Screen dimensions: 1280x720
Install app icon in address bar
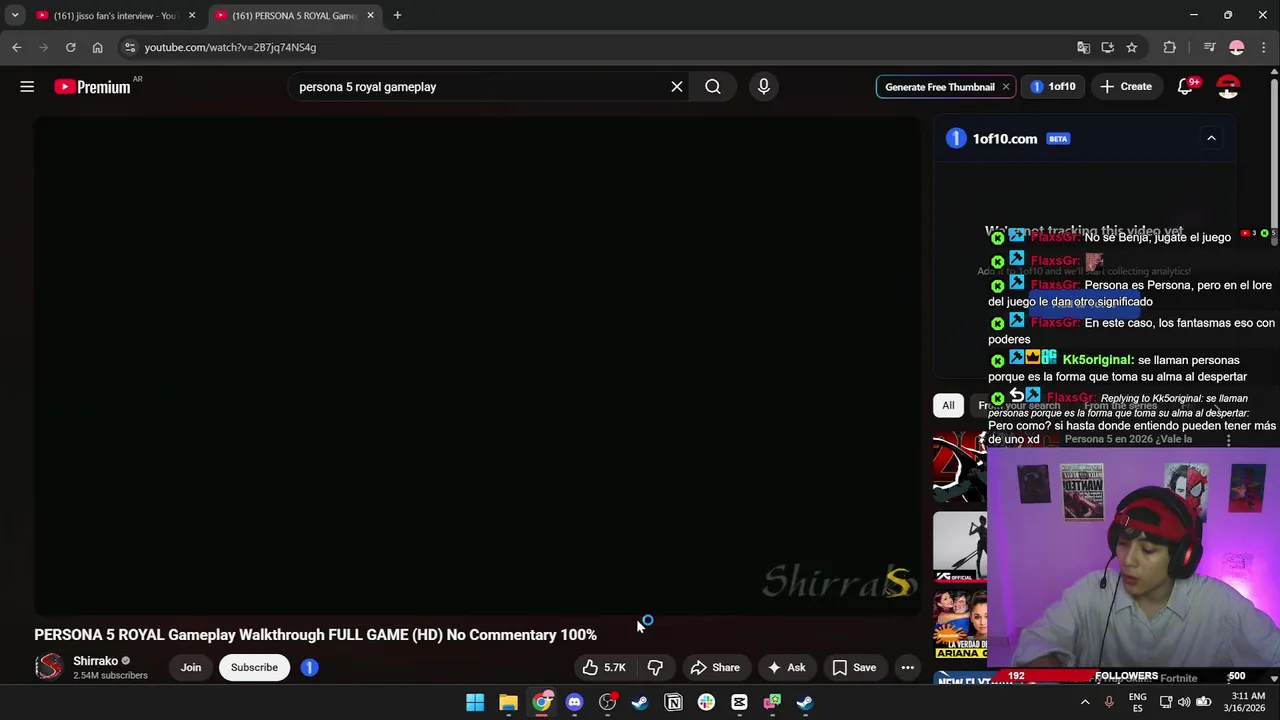pyautogui.click(x=1107, y=47)
